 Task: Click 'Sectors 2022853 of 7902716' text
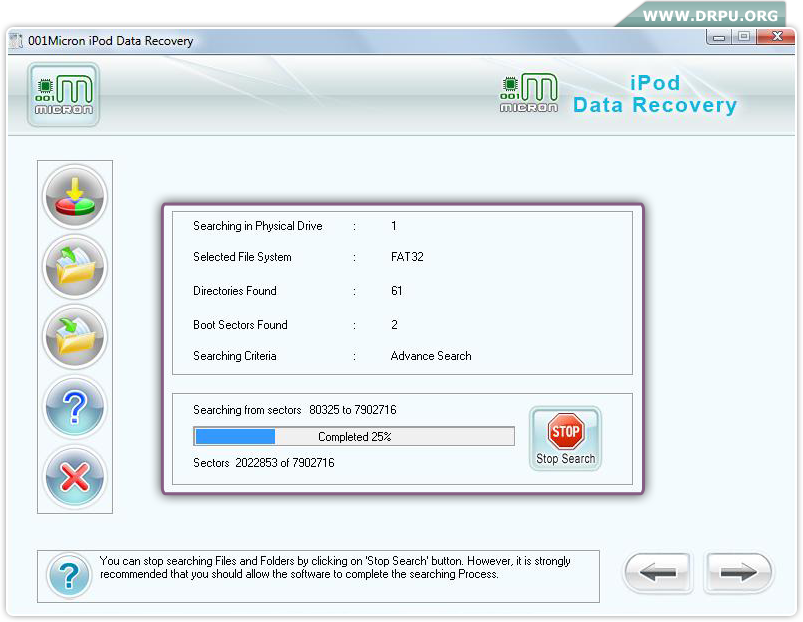[x=264, y=463]
